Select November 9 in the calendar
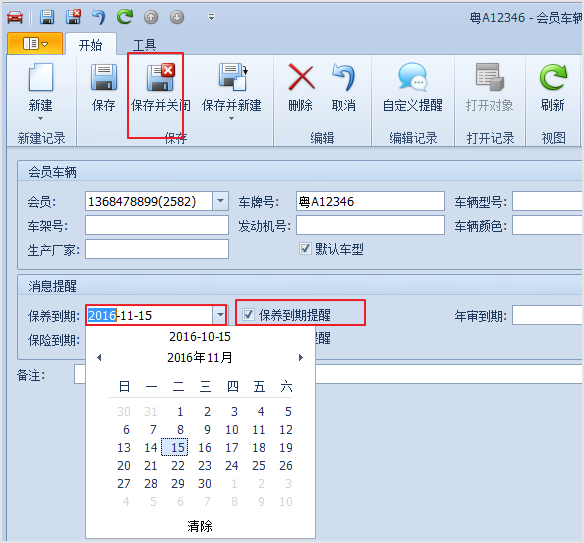The image size is (584, 543). [207, 429]
